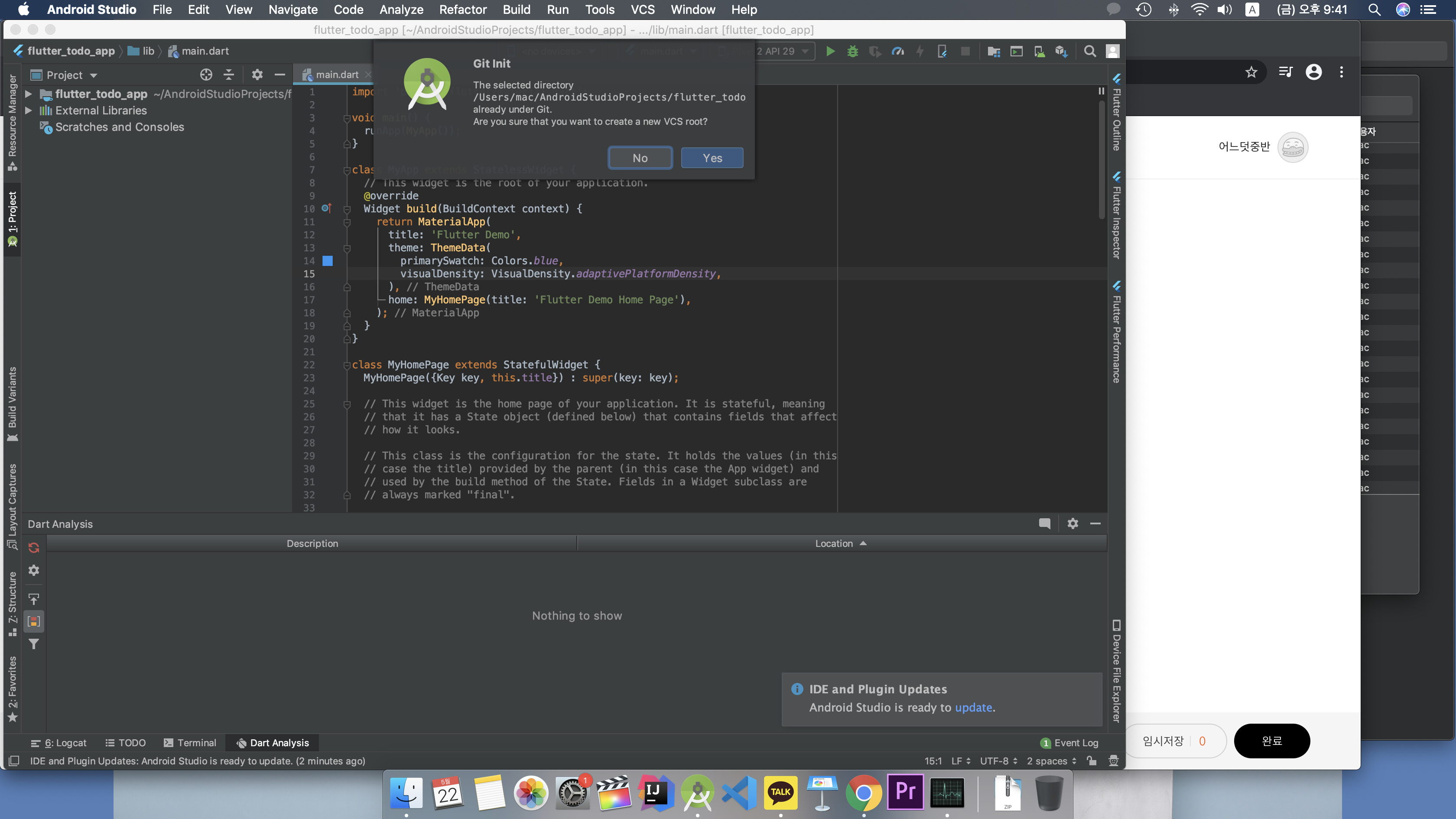This screenshot has width=1456, height=819.
Task: Toggle read-only lock icon in status bar
Action: click(1092, 761)
